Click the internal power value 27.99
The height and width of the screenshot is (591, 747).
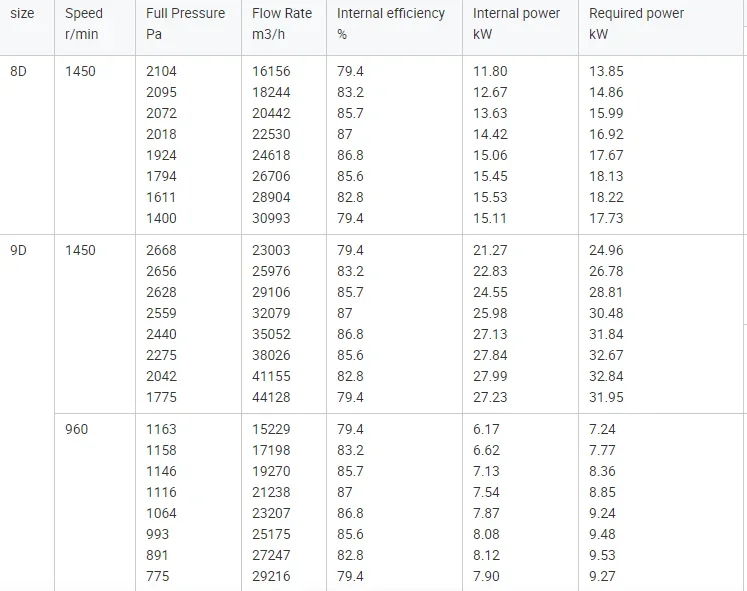coord(490,376)
